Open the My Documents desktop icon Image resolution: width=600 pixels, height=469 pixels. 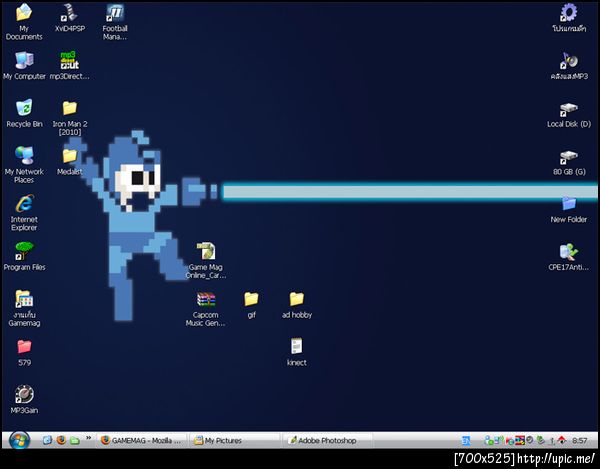[24, 21]
